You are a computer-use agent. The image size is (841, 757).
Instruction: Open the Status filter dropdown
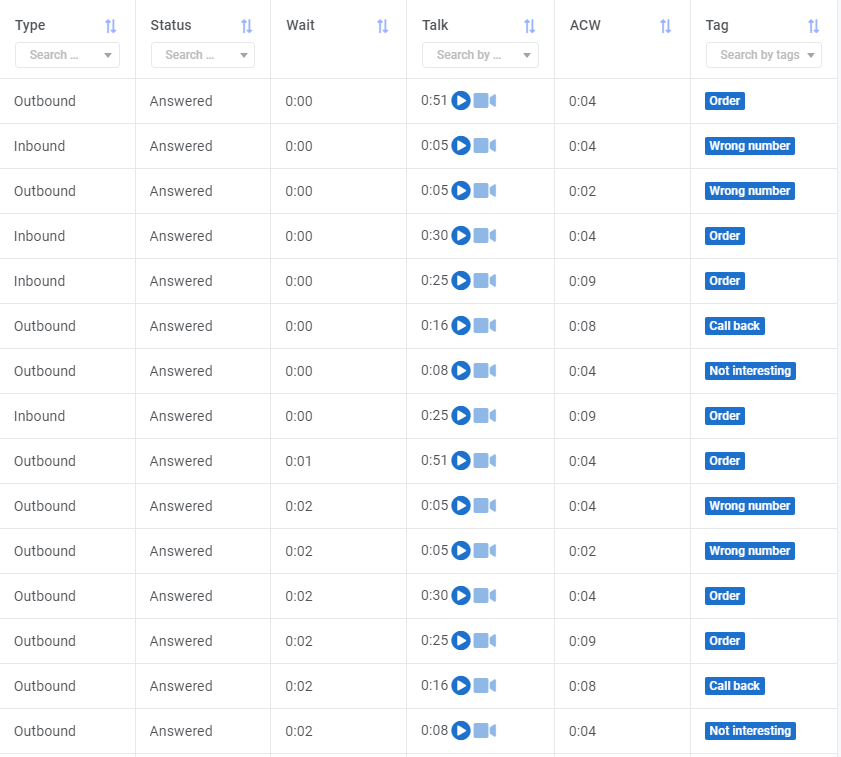(x=203, y=55)
